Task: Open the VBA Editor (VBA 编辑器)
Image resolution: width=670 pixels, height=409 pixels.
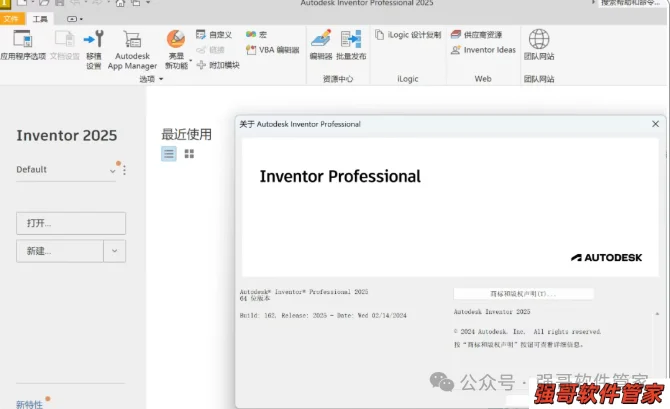Action: 273,50
